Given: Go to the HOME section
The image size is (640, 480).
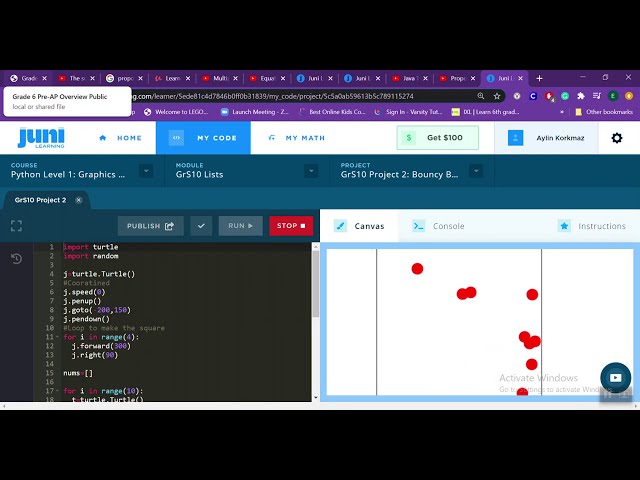Looking at the screenshot, I should 120,138.
